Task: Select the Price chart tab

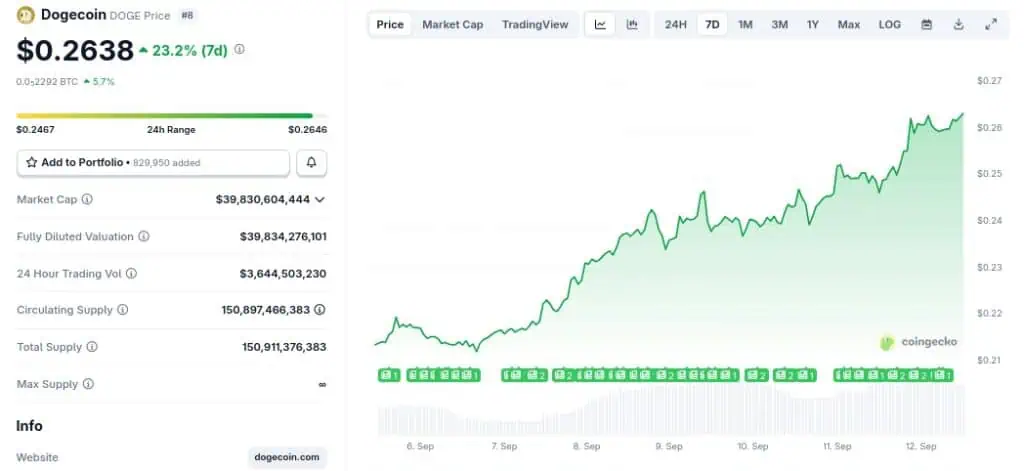Action: [390, 25]
